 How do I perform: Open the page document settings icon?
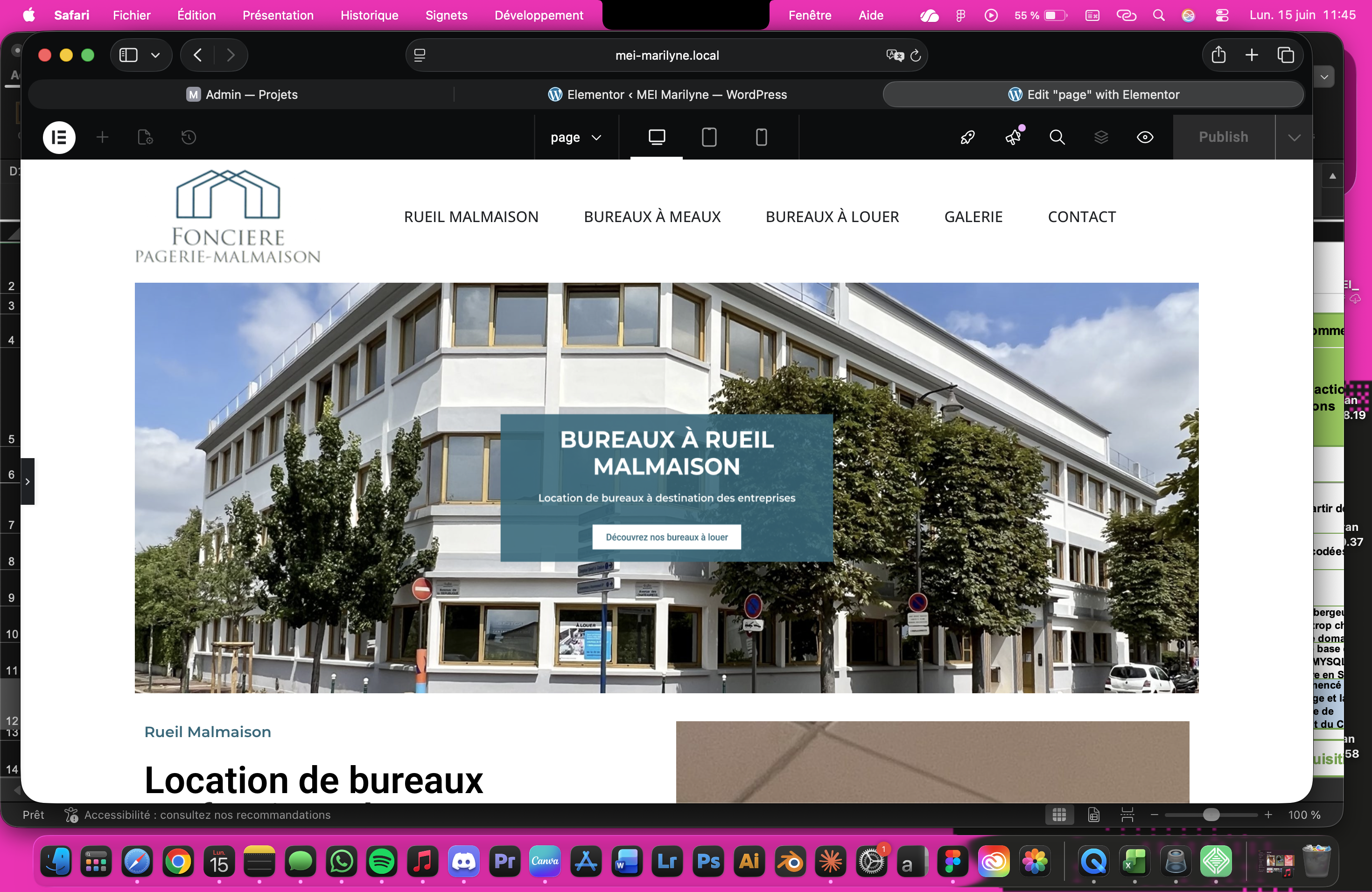145,137
